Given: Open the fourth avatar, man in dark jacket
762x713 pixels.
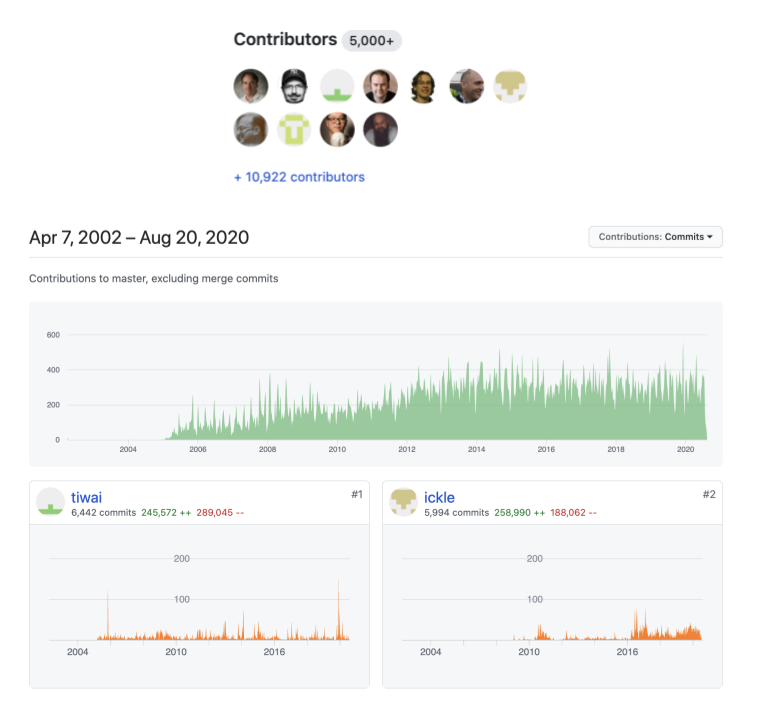Looking at the screenshot, I should click(x=381, y=86).
